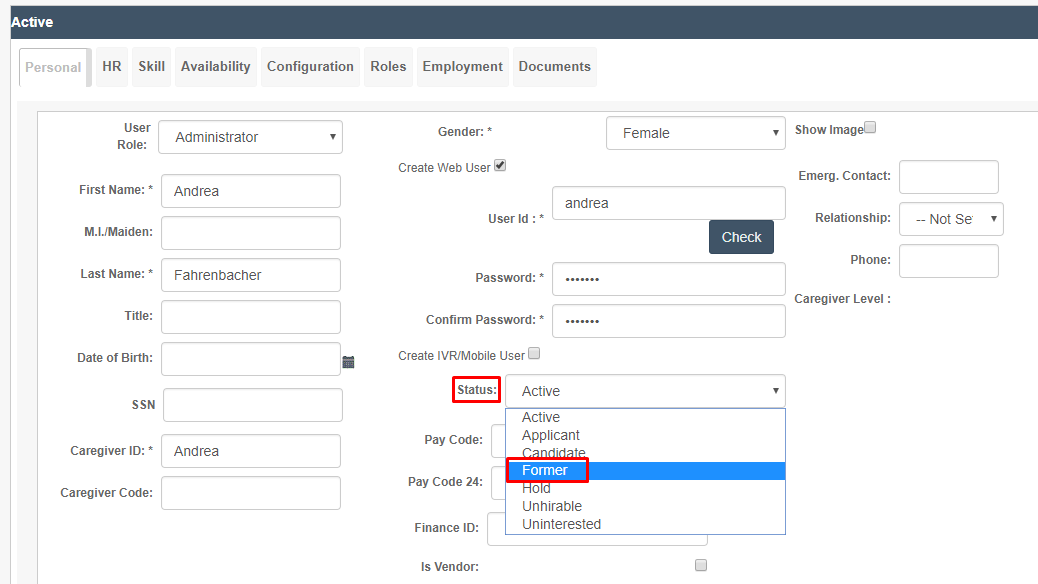Open the Gender dropdown

click(x=696, y=133)
